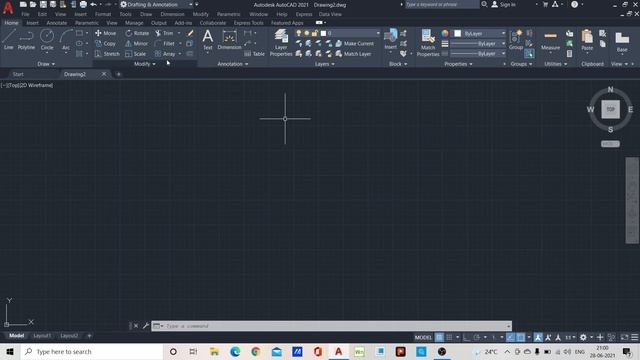
Task: Select the Text annotation tool
Action: point(208,40)
